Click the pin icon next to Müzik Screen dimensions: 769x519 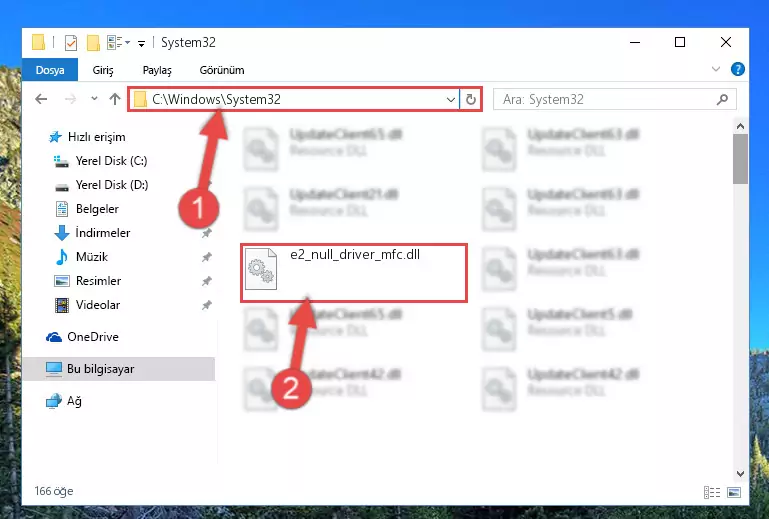coord(207,257)
